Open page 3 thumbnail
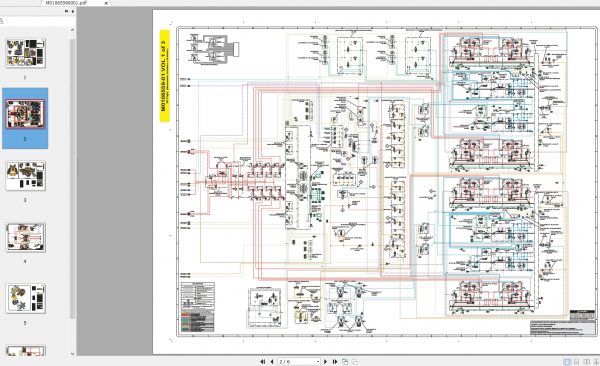This screenshot has width=600, height=366. pyautogui.click(x=26, y=176)
